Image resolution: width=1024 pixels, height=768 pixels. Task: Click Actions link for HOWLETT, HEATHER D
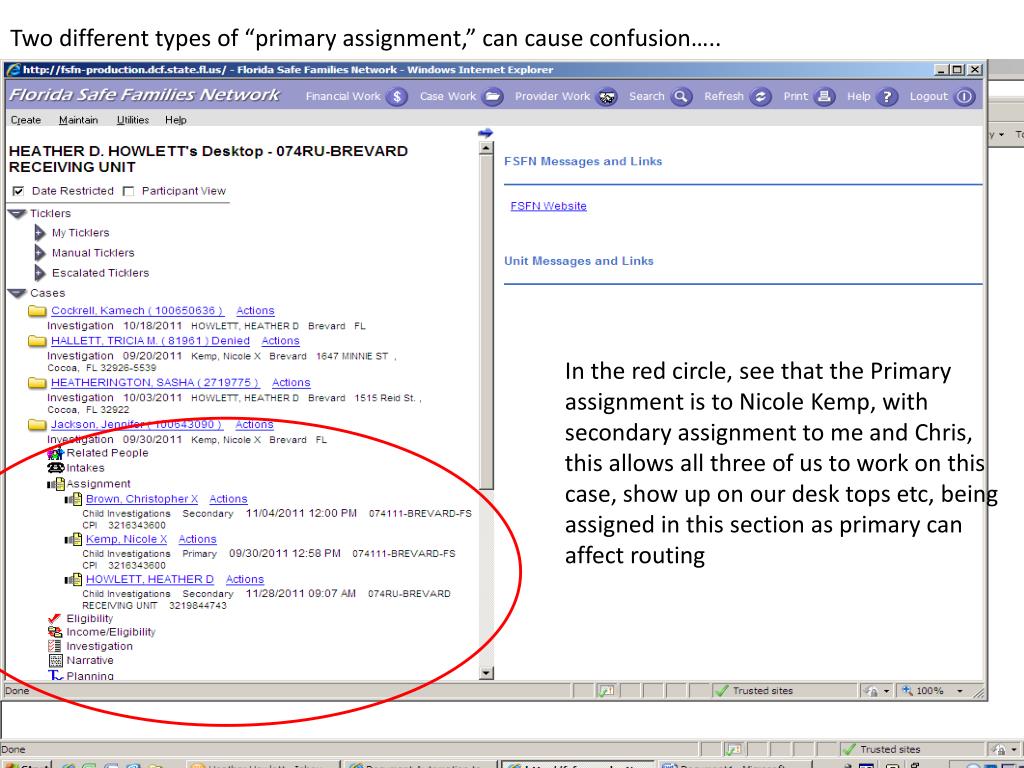(245, 579)
